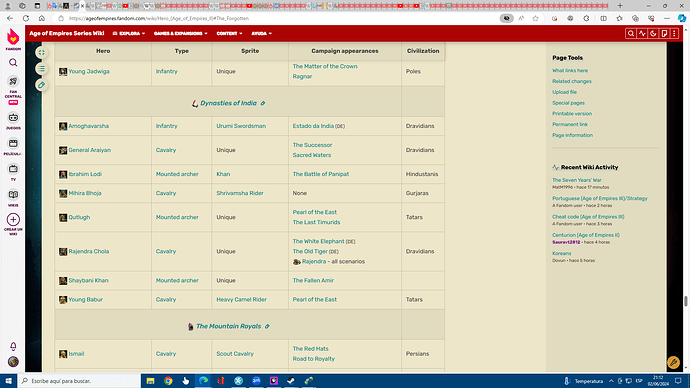Screen dimensions: 690x388
Task: Open browser read aloud icon
Action: click(x=521, y=18)
